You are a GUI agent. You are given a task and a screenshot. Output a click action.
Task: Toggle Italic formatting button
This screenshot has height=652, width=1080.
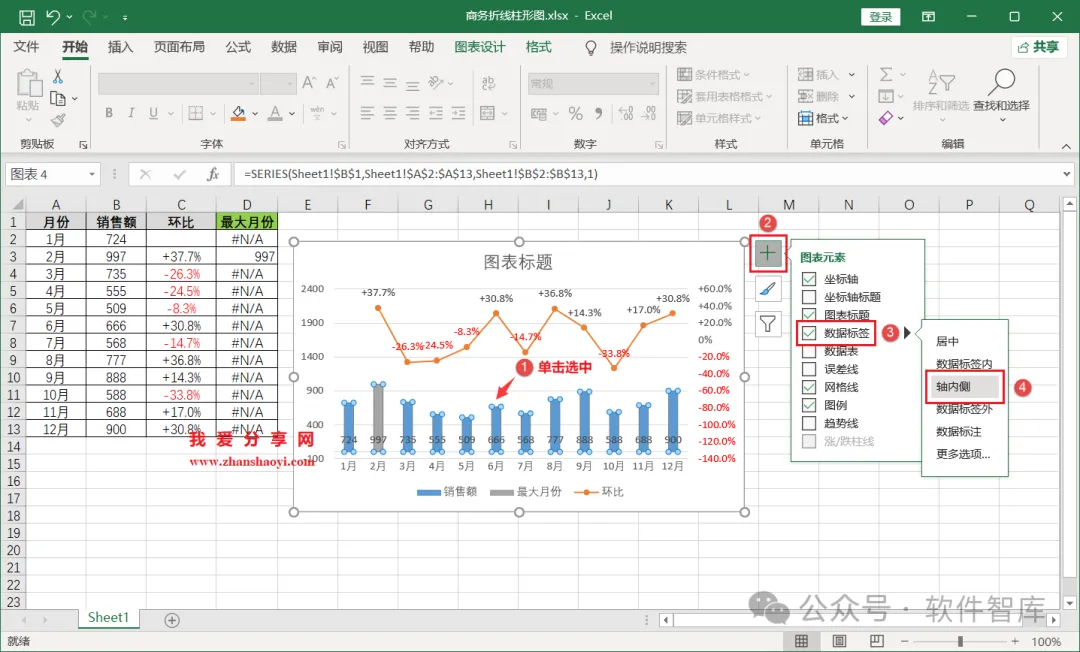(131, 113)
